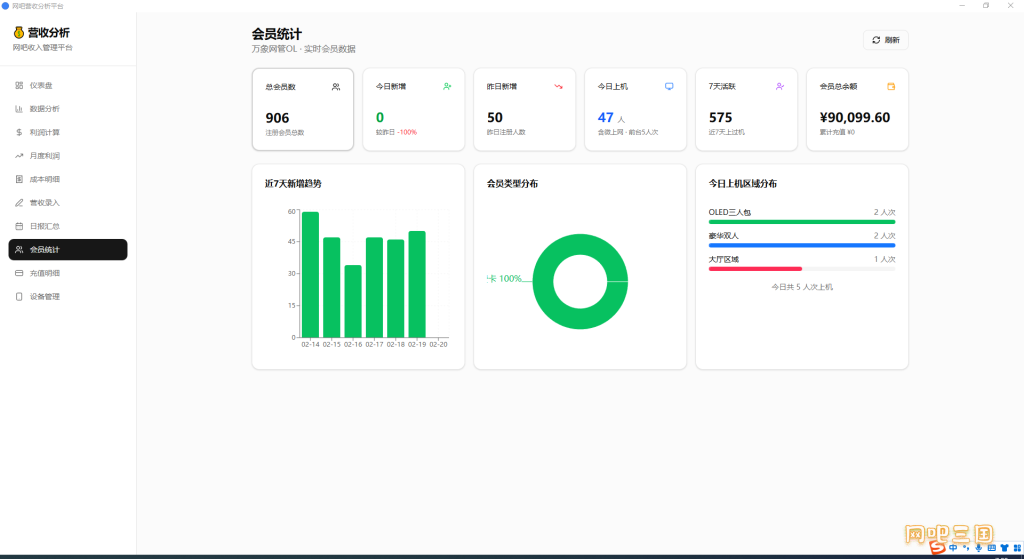Click the purple user icon on 7天活跃

[780, 86]
